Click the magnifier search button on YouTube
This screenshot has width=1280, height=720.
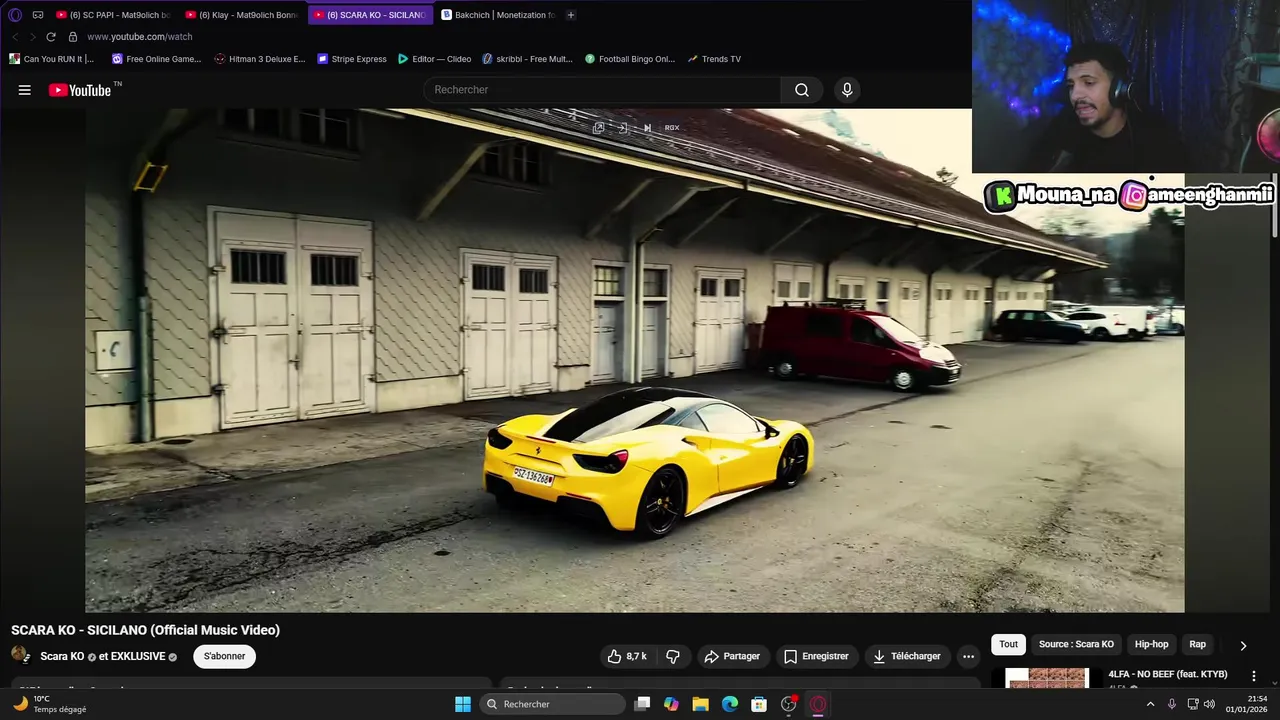click(802, 90)
